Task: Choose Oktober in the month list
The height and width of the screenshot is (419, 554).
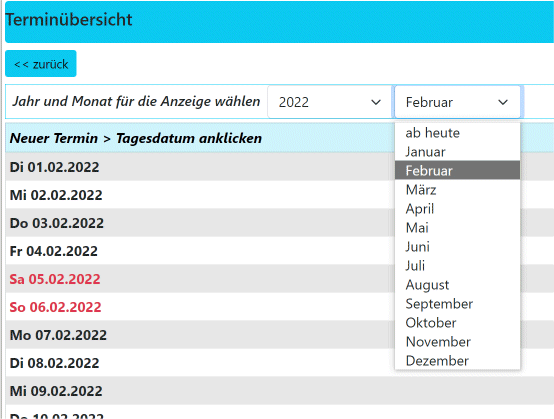Action: coord(458,323)
